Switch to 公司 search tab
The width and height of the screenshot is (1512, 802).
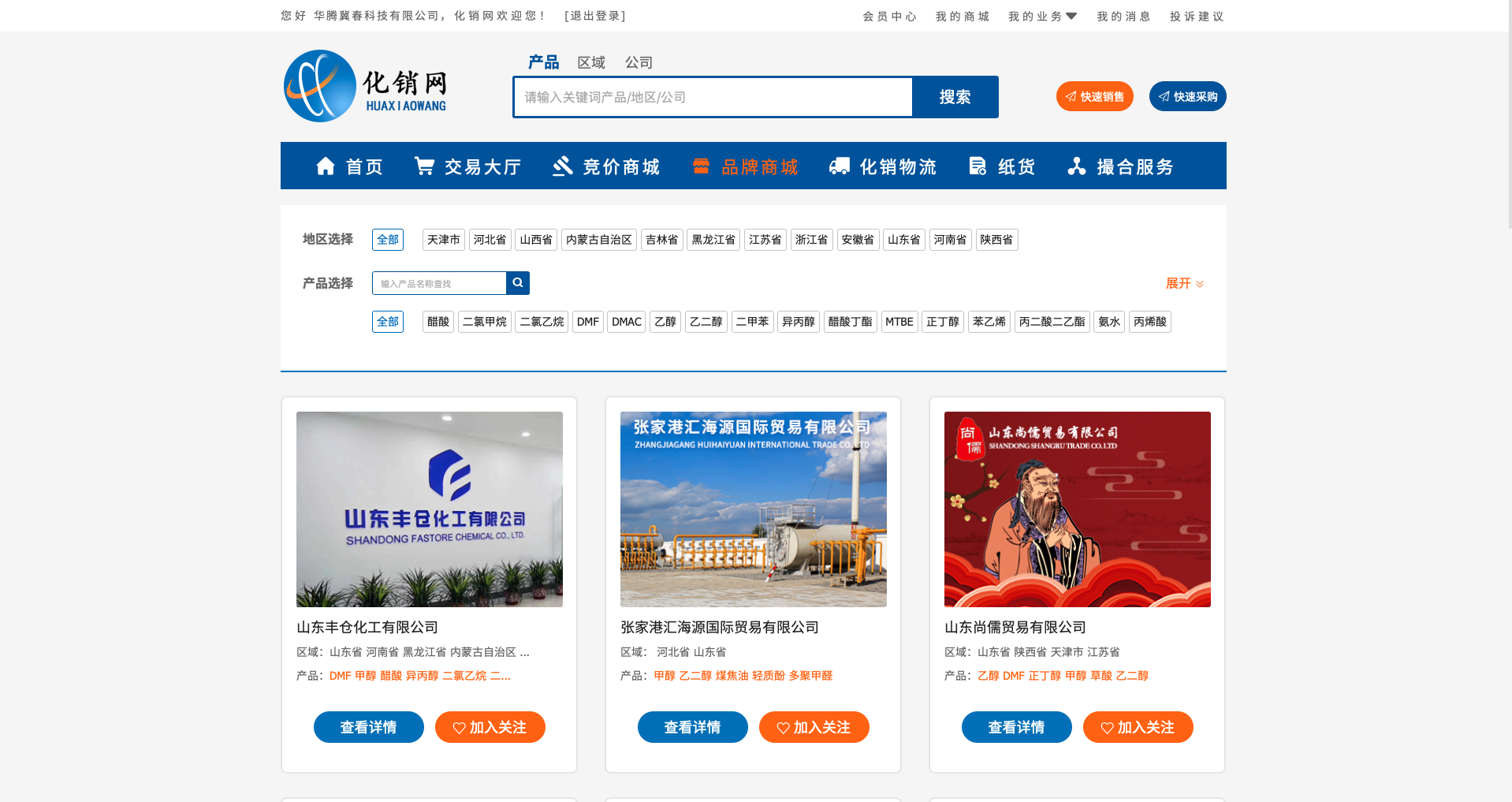pos(639,62)
